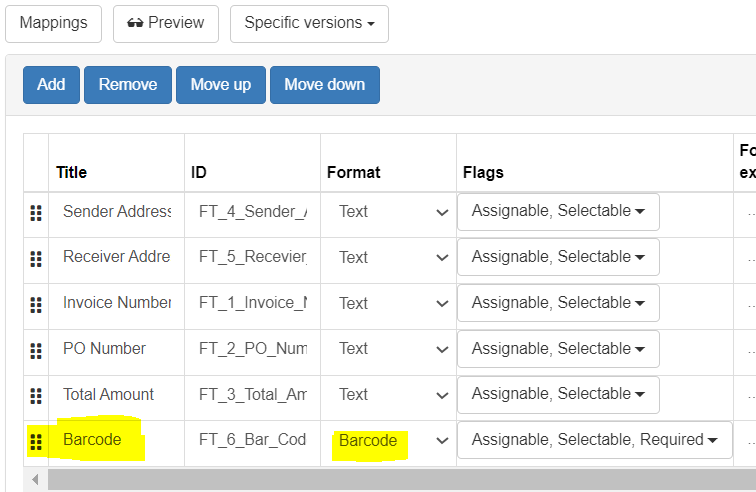Image resolution: width=756 pixels, height=492 pixels.
Task: Click the horizontal scrollbar below the table
Action: pyautogui.click(x=400, y=481)
